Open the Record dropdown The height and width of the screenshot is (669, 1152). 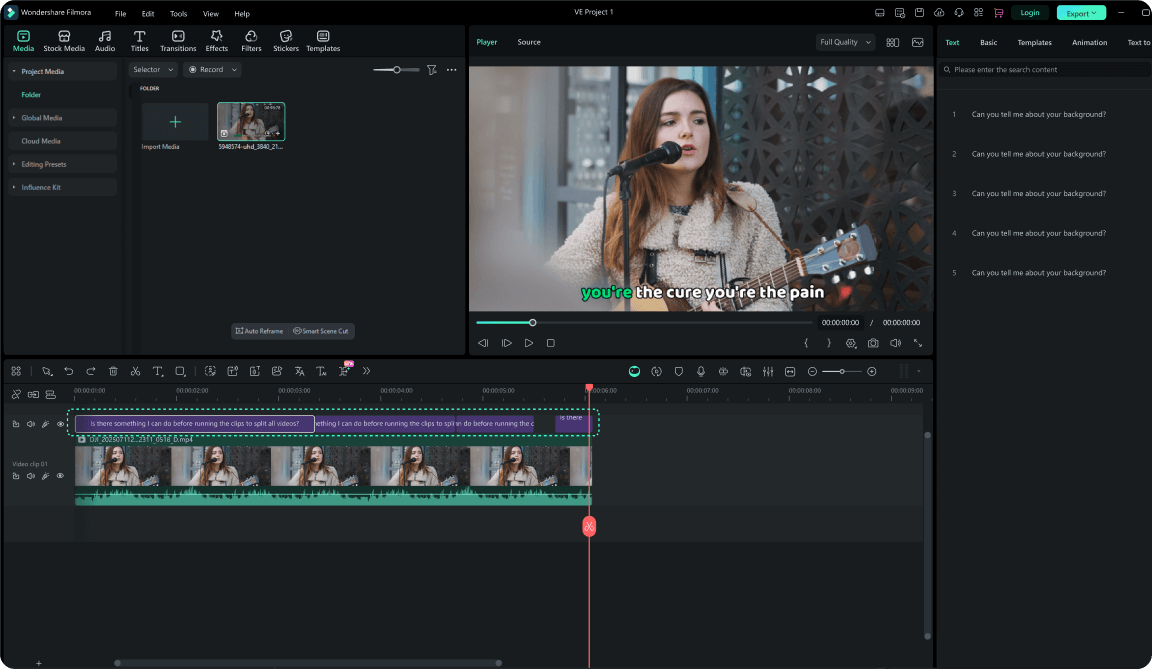[x=212, y=70]
